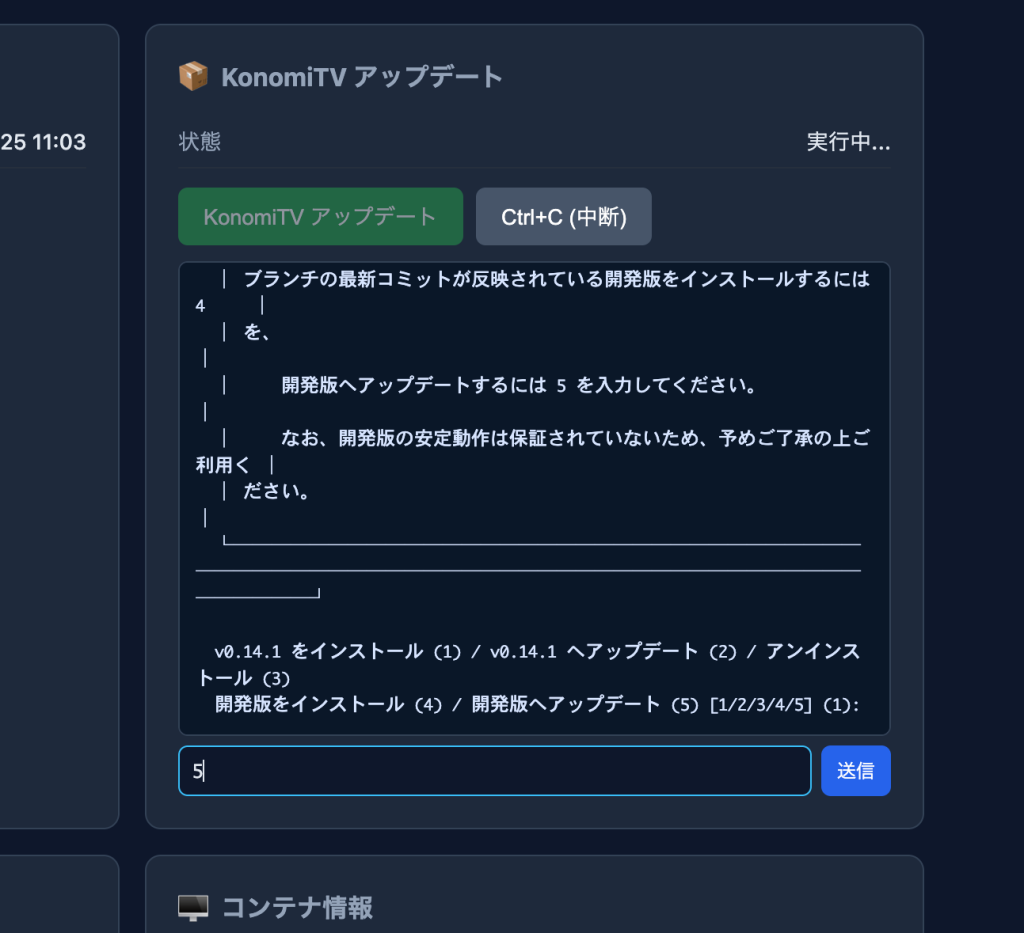Click the terminal line reading を、

click(257, 332)
